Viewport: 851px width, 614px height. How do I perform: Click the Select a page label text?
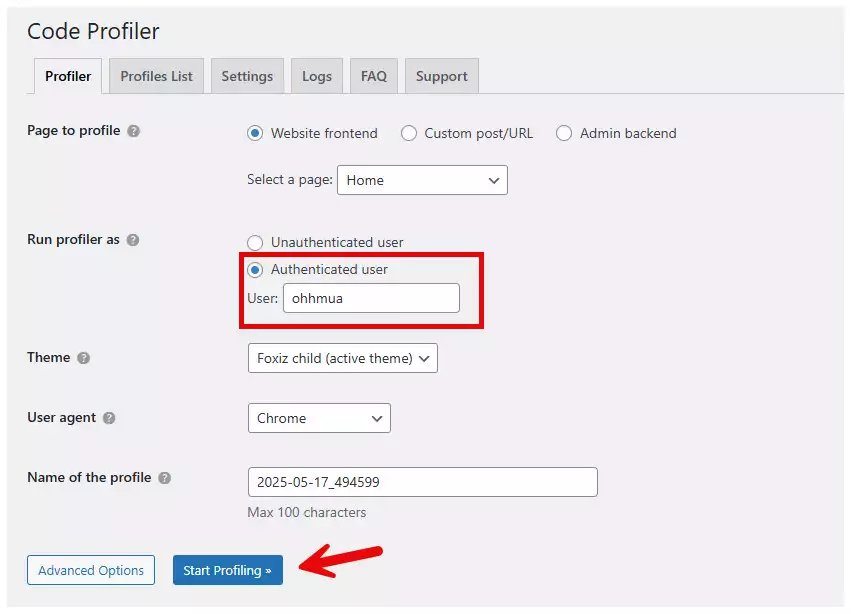point(290,180)
